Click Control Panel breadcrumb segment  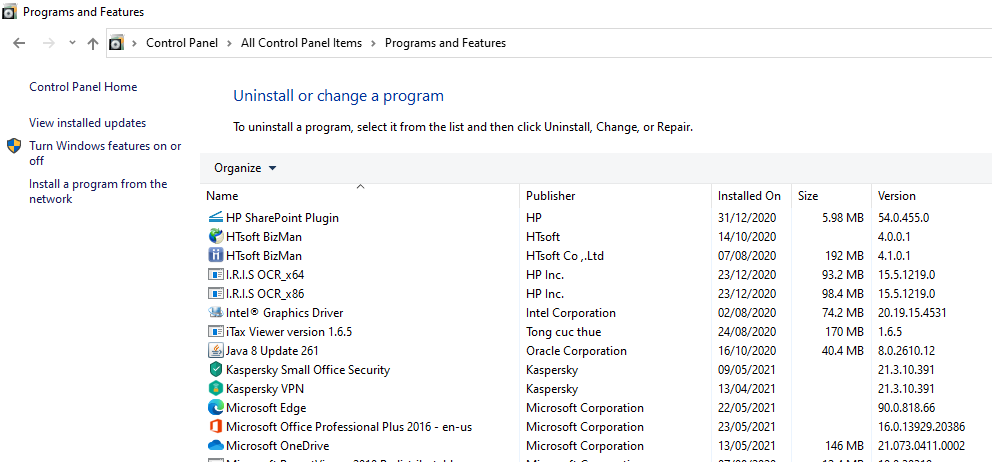[182, 43]
